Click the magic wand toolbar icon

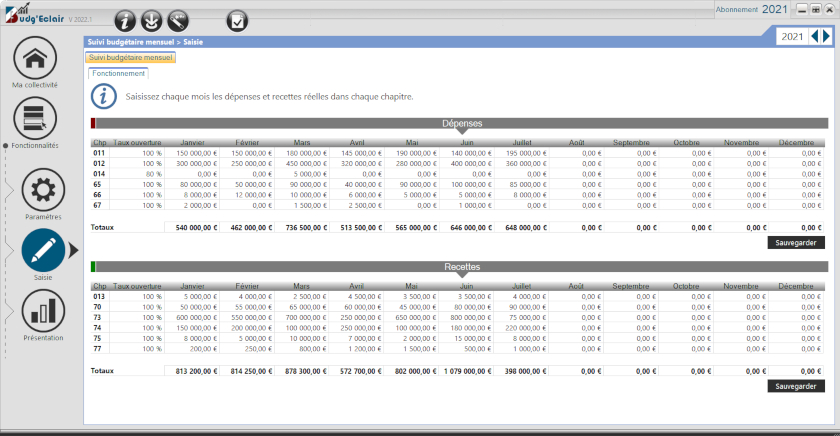tap(177, 20)
